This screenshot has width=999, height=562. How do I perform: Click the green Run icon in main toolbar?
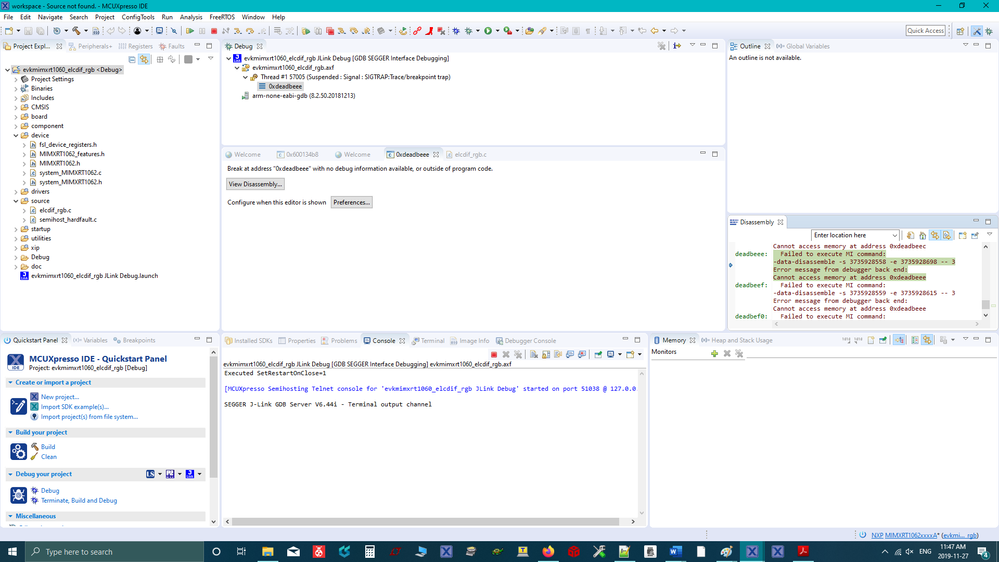click(488, 31)
